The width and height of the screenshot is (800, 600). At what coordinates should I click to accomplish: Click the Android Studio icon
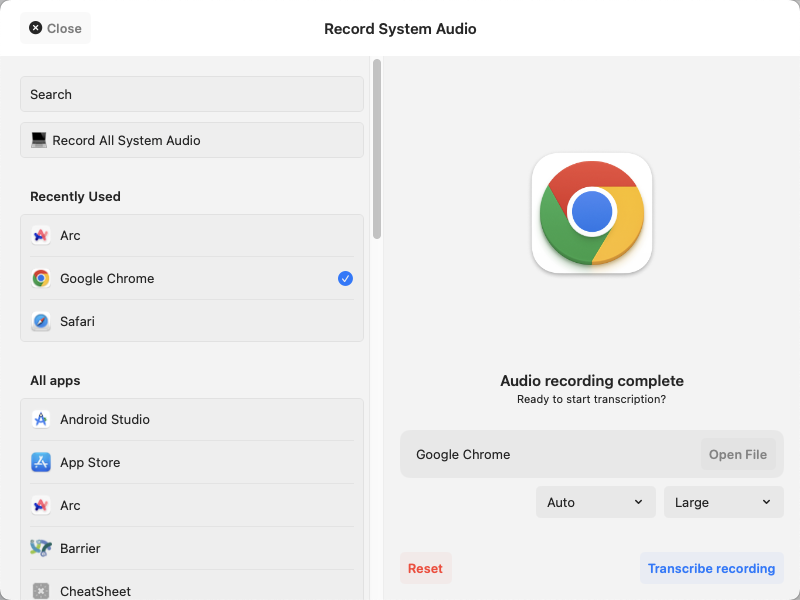(x=41, y=419)
